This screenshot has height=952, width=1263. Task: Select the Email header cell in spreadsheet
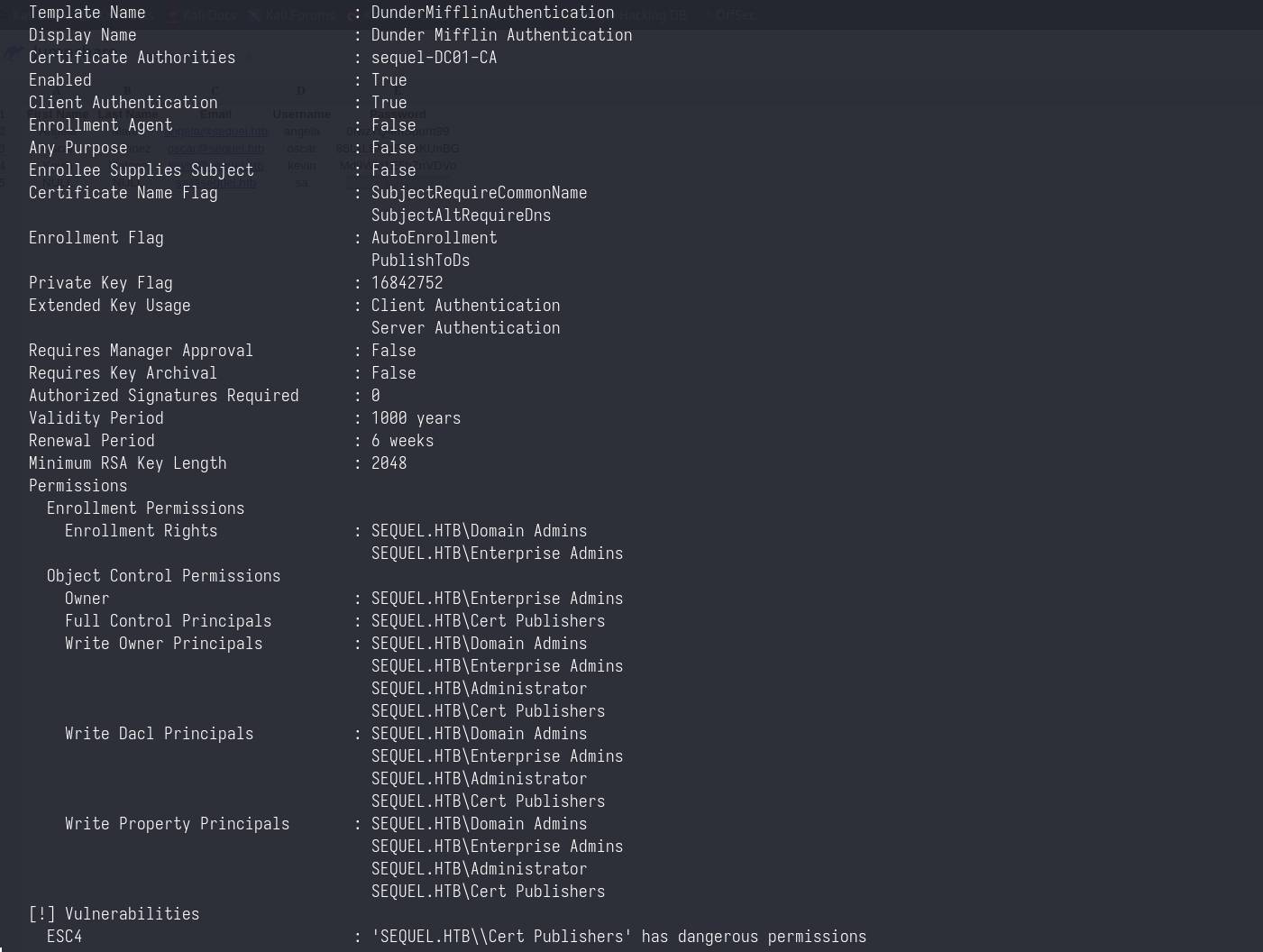coord(215,114)
